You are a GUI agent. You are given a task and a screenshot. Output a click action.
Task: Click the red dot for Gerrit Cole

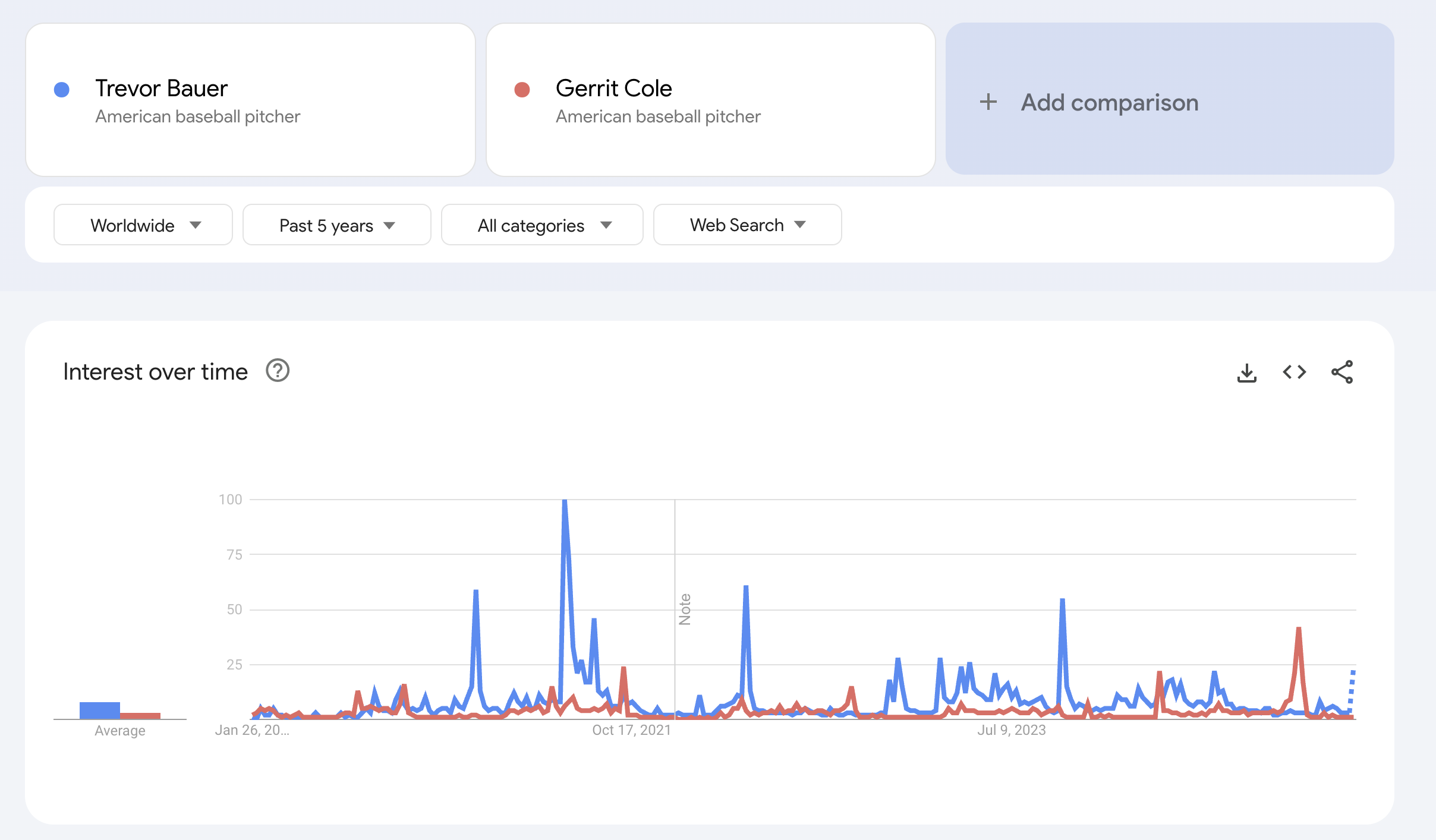point(522,89)
